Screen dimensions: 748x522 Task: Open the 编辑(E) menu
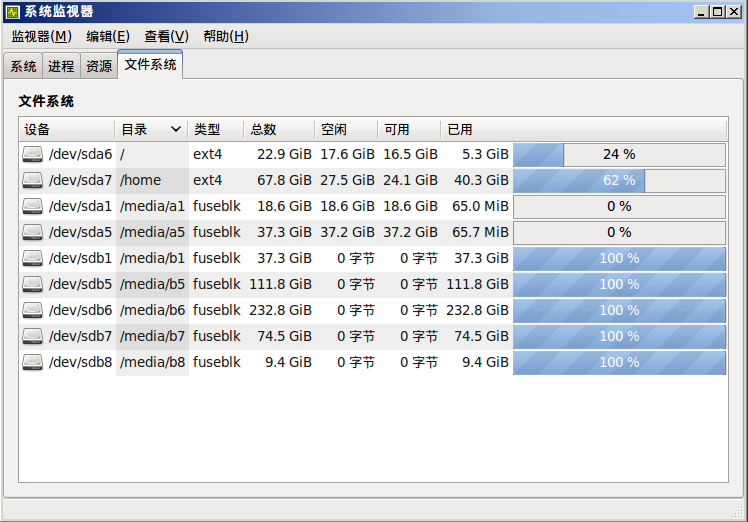(108, 36)
